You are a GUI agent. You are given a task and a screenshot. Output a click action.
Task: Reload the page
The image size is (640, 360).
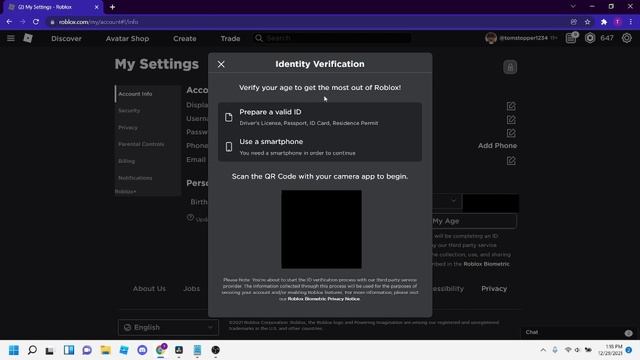36,22
